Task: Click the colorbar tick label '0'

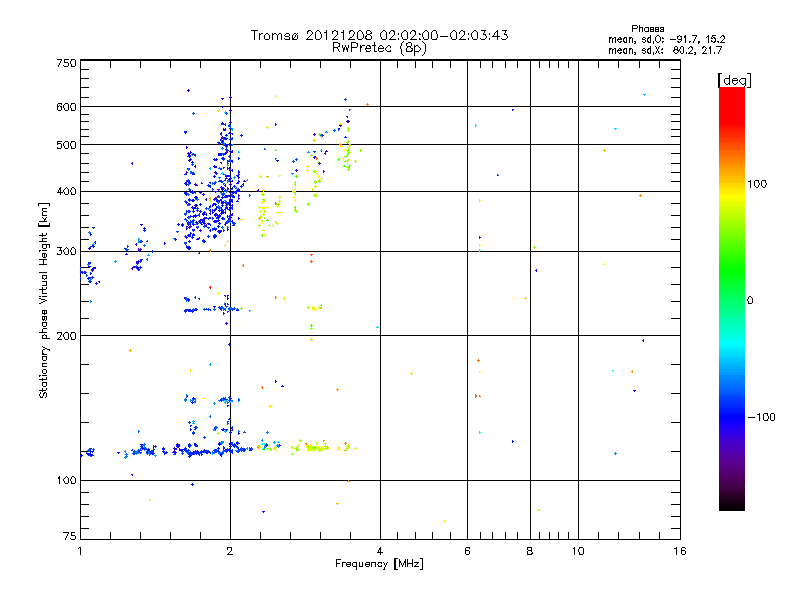Action: click(749, 301)
